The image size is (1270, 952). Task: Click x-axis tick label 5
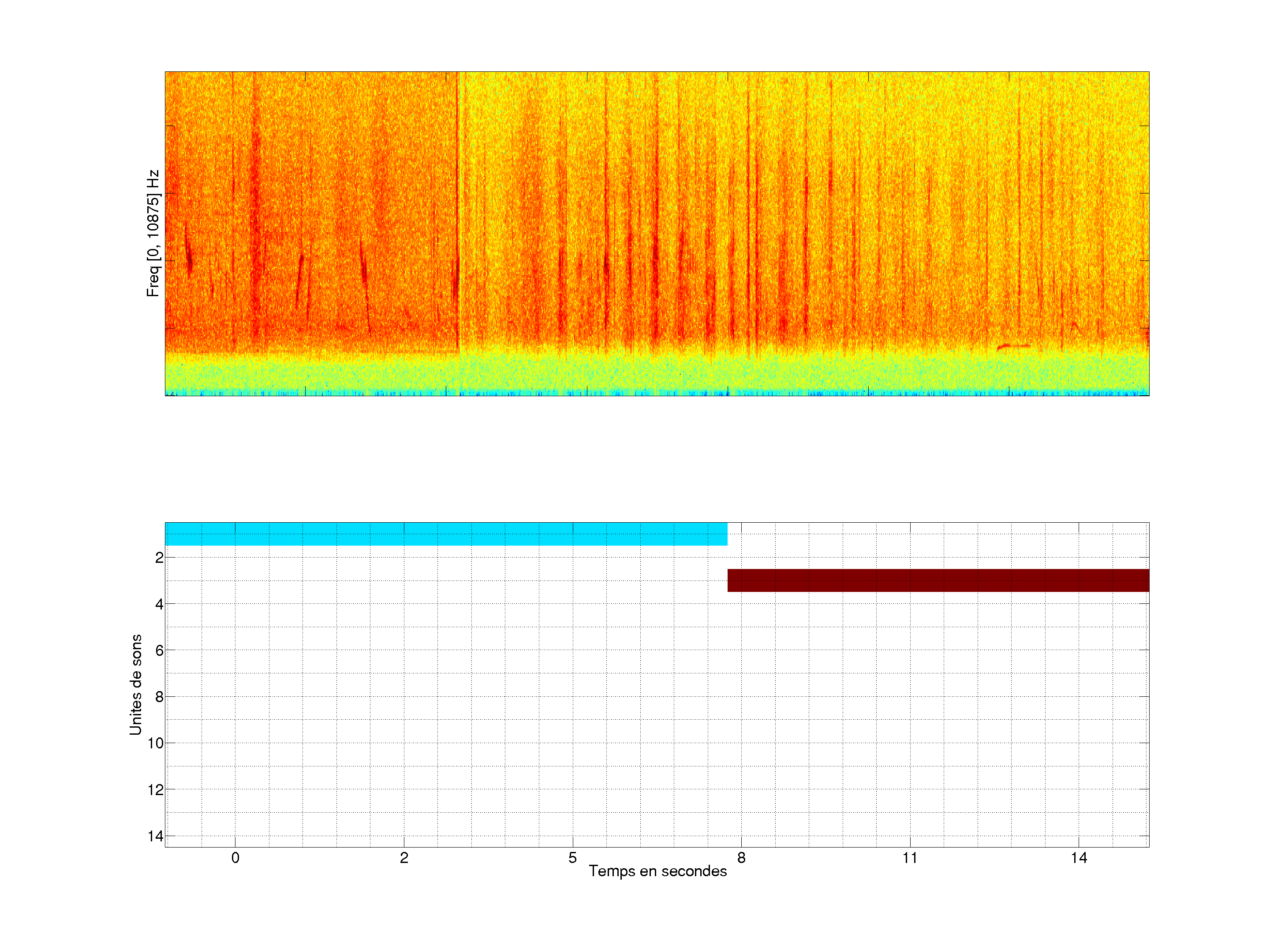[572, 858]
